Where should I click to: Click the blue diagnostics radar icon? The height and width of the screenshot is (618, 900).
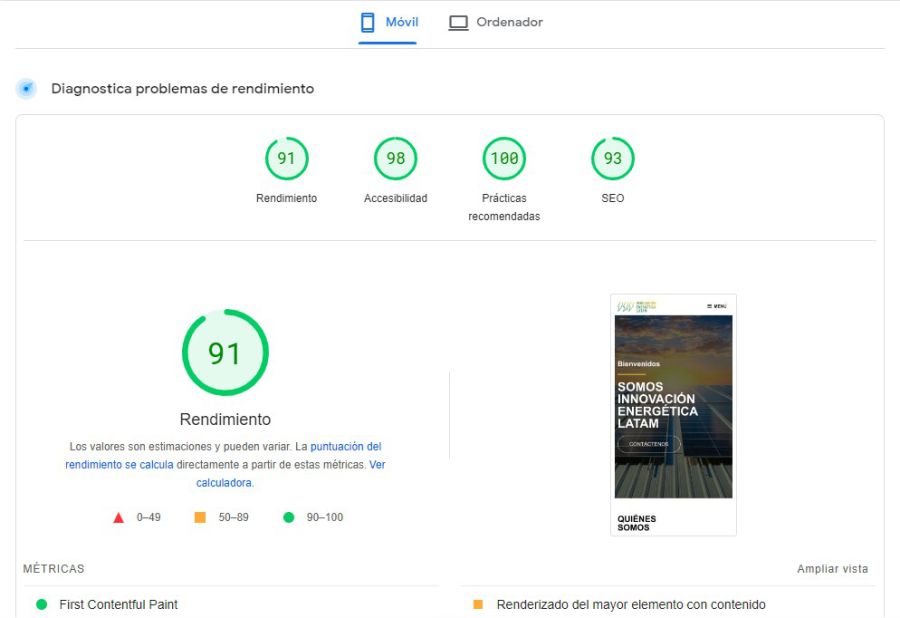[x=26, y=88]
